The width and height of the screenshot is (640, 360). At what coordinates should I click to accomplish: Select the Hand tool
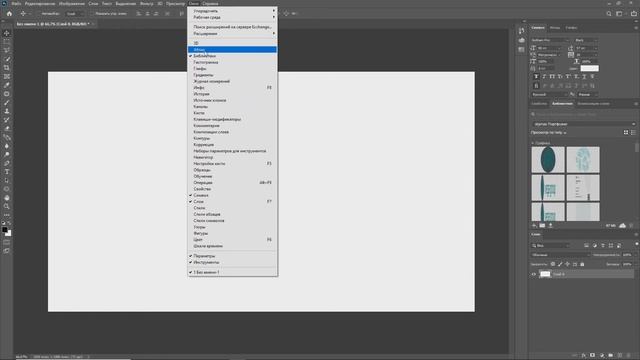(7, 198)
